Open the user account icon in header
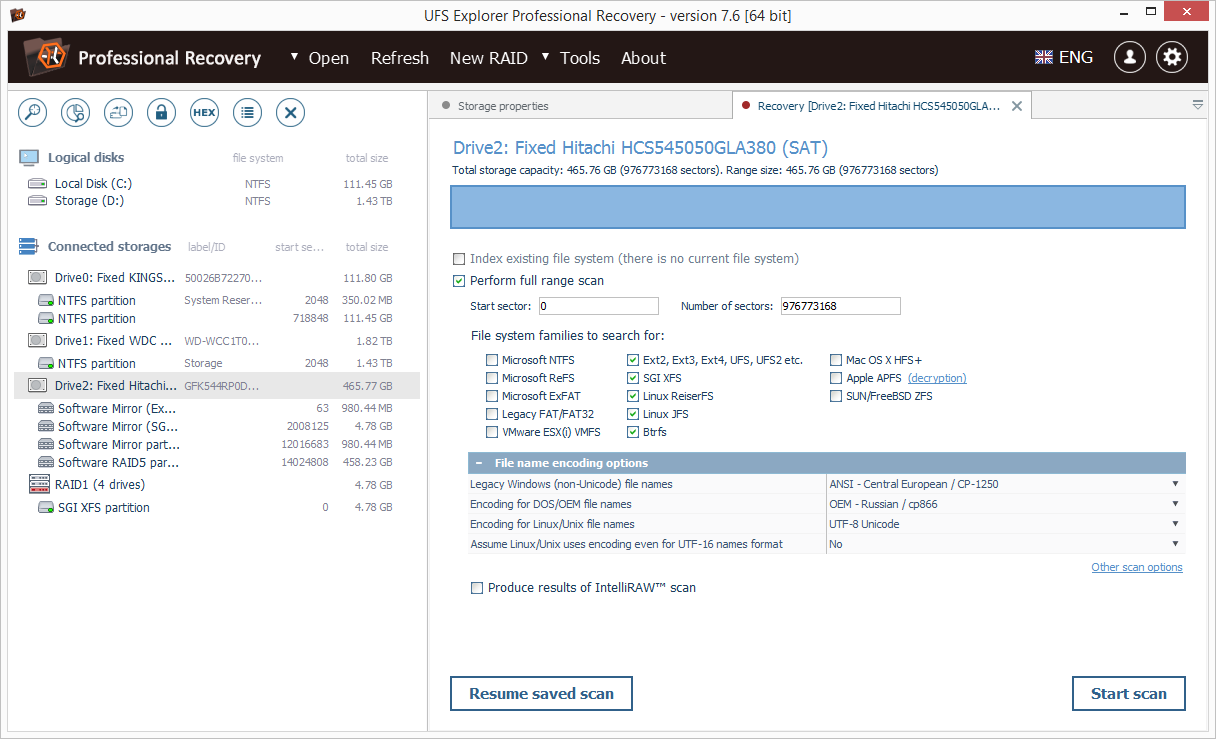This screenshot has width=1216, height=739. click(x=1130, y=57)
